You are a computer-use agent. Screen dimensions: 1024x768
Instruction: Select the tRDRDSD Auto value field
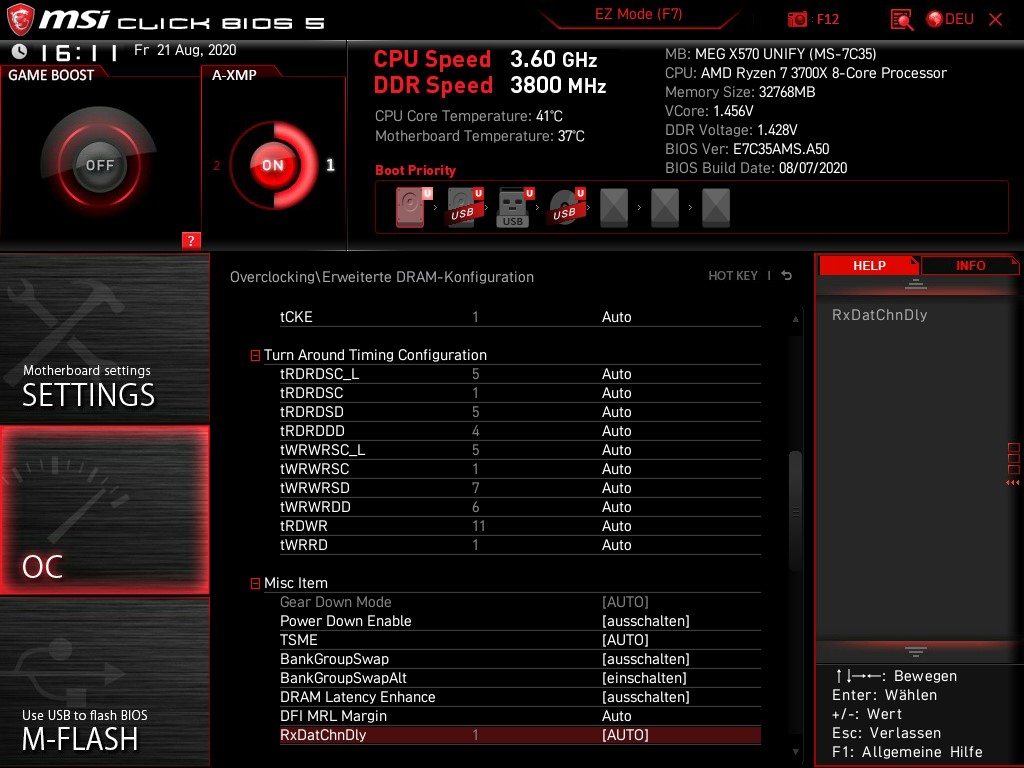pos(616,411)
